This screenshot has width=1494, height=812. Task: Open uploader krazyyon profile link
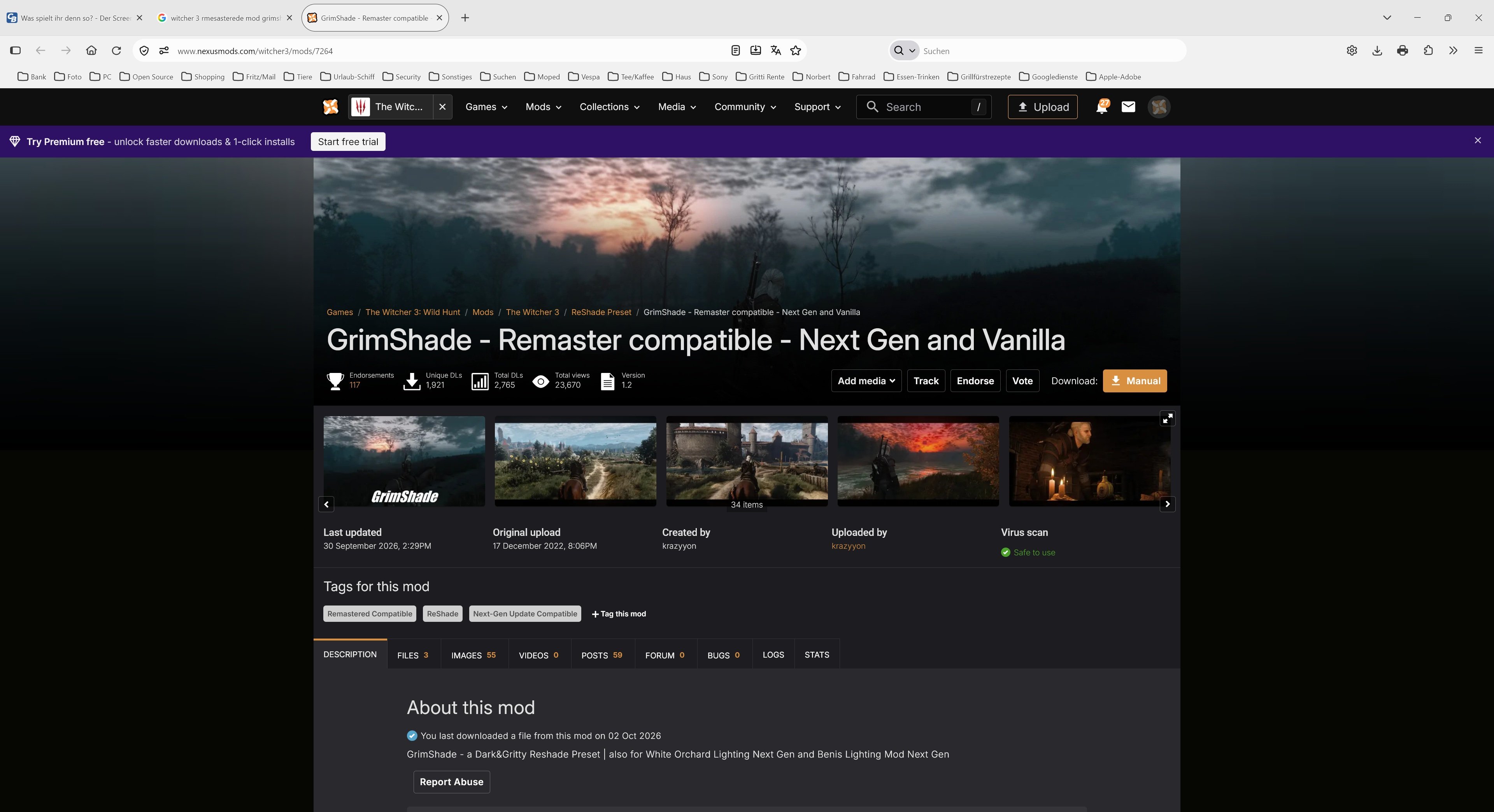click(848, 546)
